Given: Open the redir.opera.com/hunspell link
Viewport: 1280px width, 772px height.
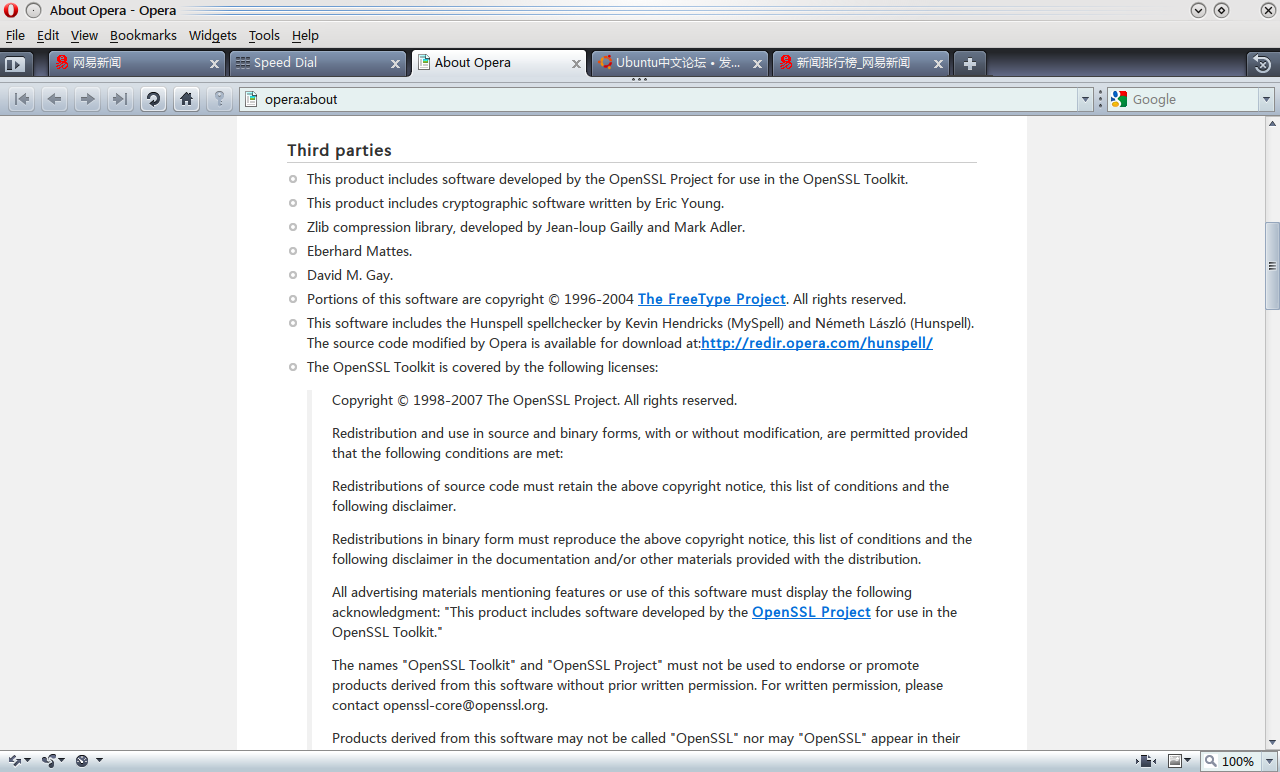Looking at the screenshot, I should pos(817,343).
